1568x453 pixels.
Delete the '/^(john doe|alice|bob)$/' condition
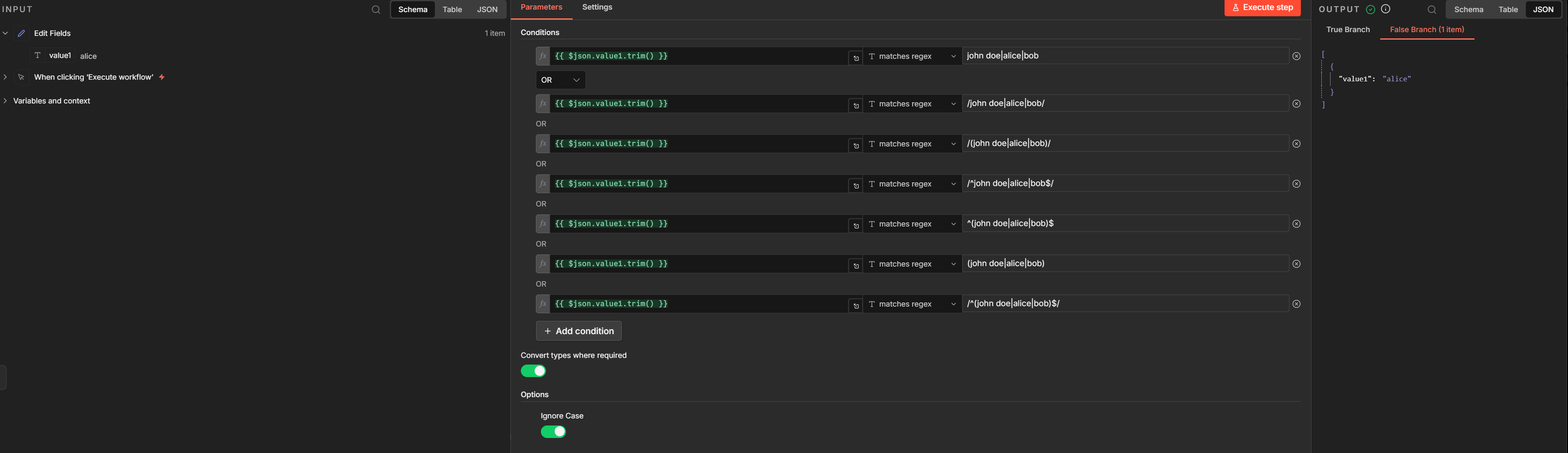pos(1297,304)
